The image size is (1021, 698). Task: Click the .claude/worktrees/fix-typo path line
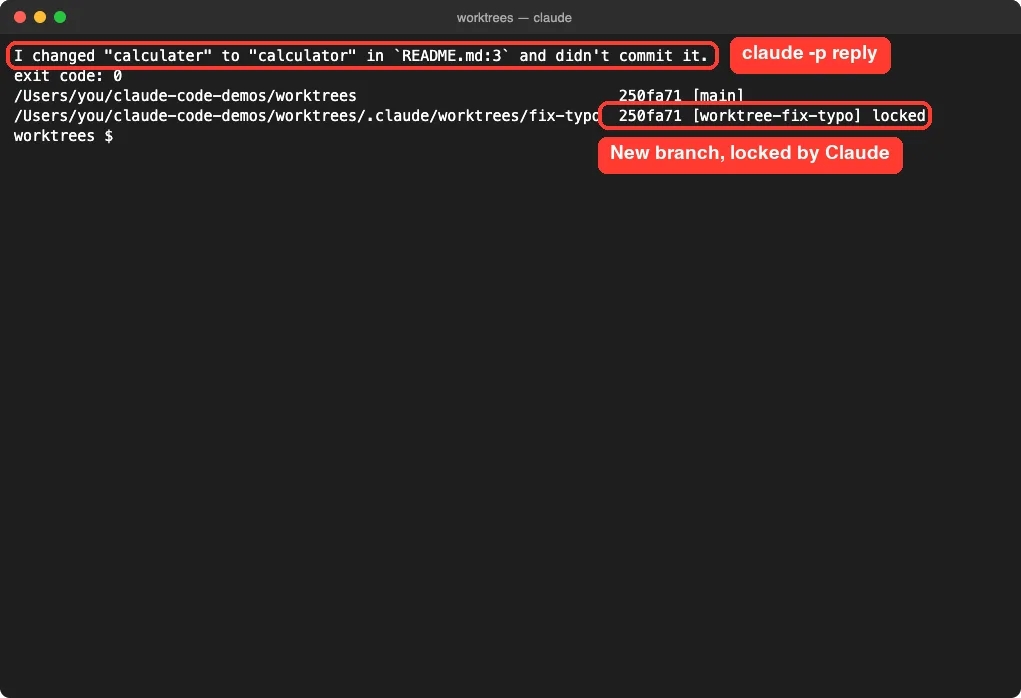pyautogui.click(x=306, y=116)
